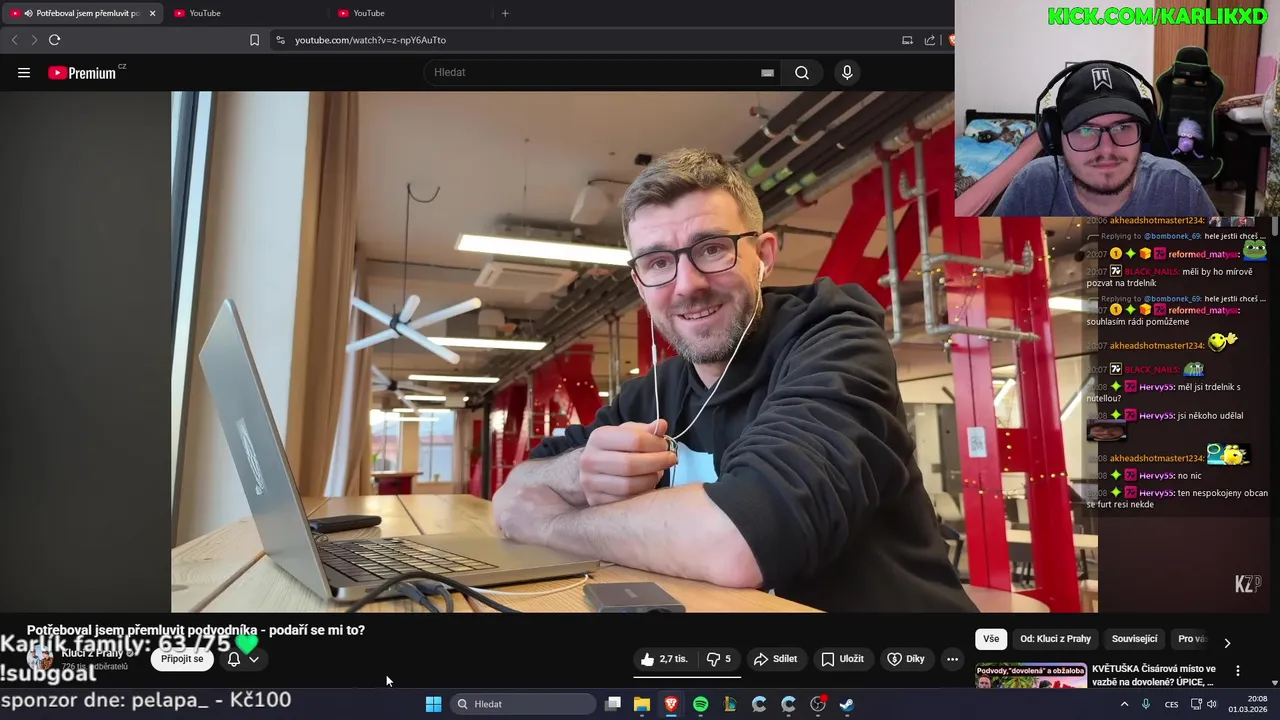Open File Explorer from the taskbar

tap(642, 704)
